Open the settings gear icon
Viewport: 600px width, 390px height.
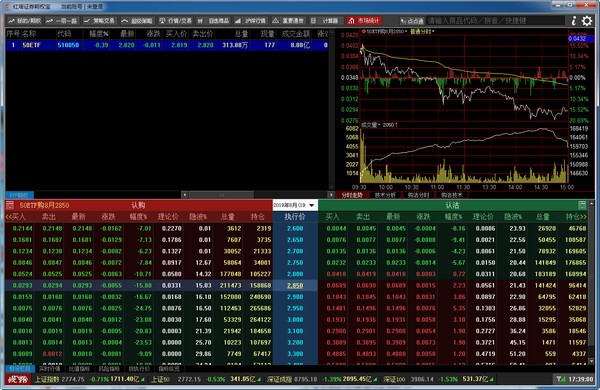click(x=587, y=21)
